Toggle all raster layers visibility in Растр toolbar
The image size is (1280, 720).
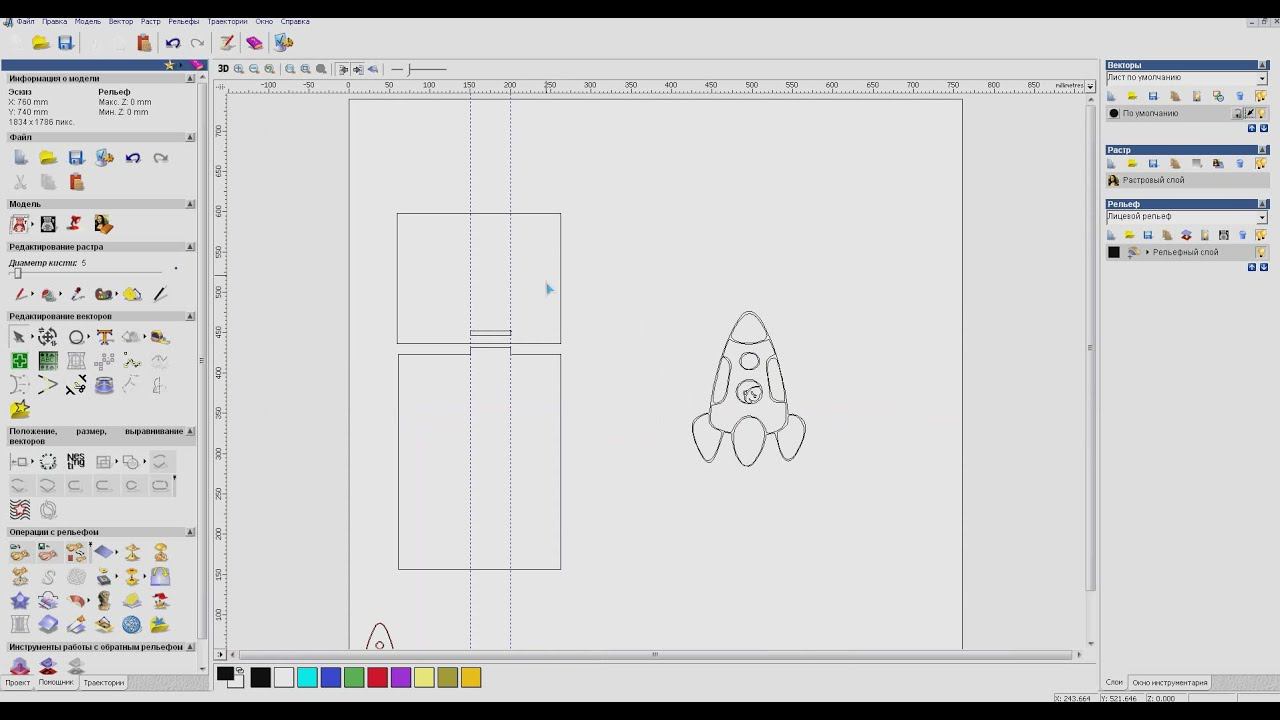tap(1261, 163)
